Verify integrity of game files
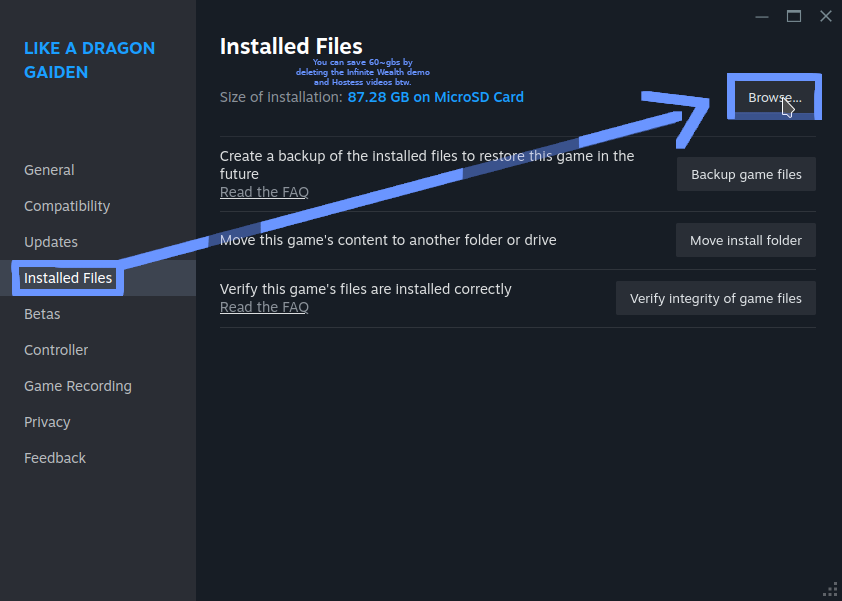Image resolution: width=842 pixels, height=601 pixels. 716,298
